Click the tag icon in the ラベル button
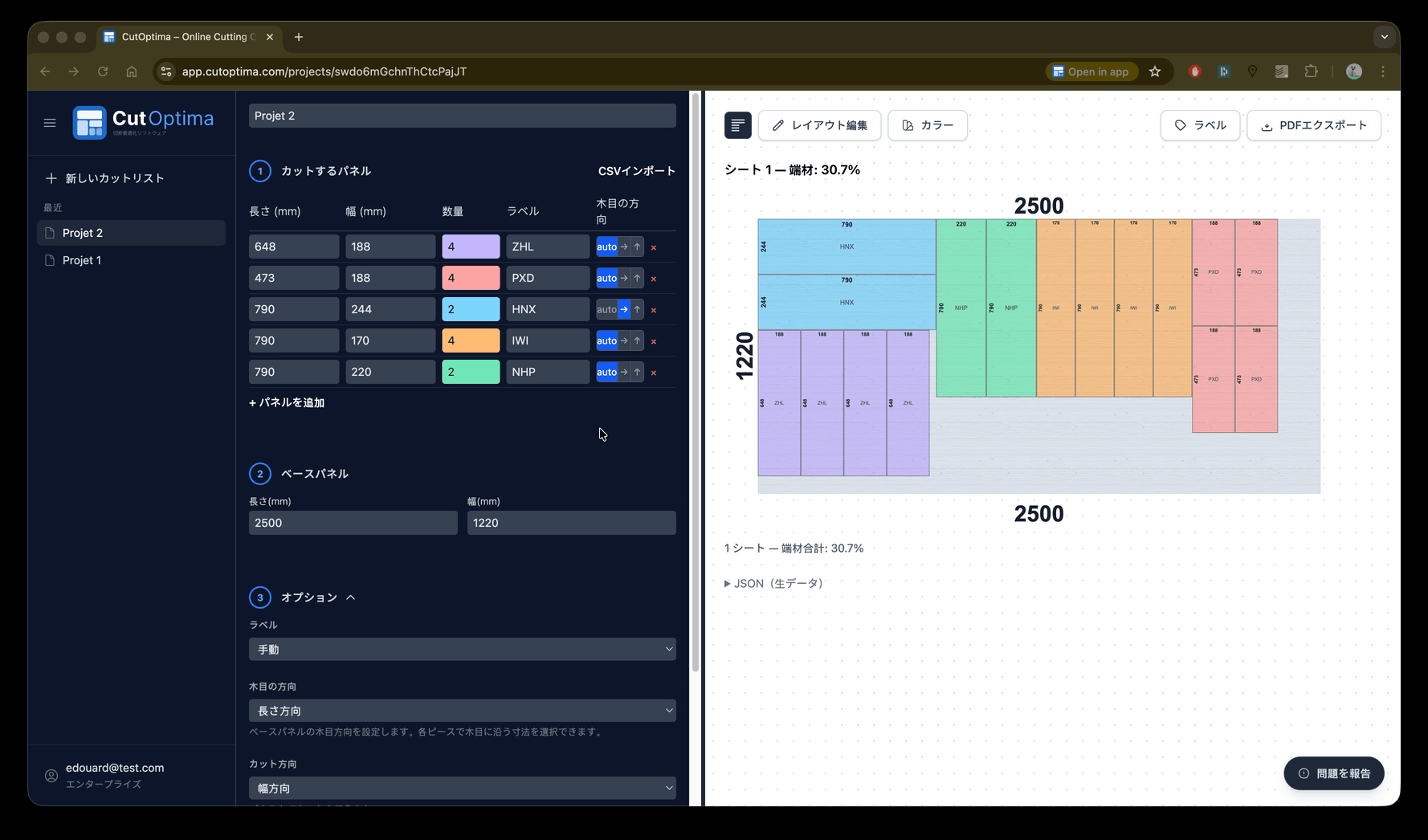Screen dimensions: 1428x840 pyautogui.click(x=1180, y=125)
